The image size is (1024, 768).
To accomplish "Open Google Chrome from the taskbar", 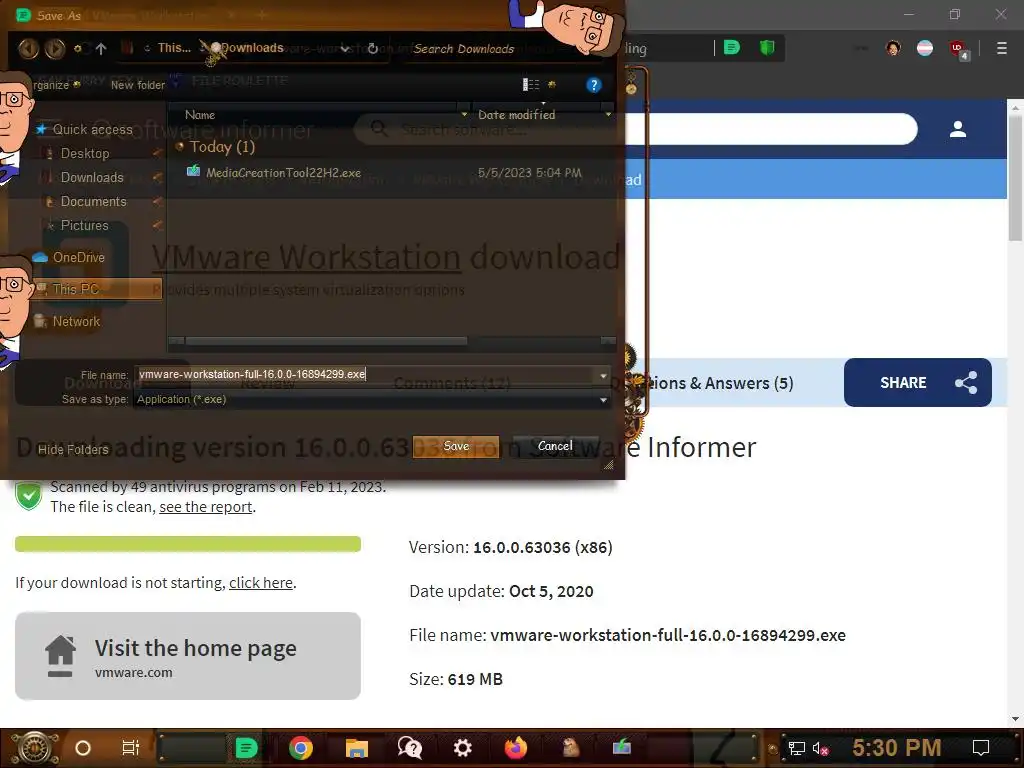I will pos(300,748).
